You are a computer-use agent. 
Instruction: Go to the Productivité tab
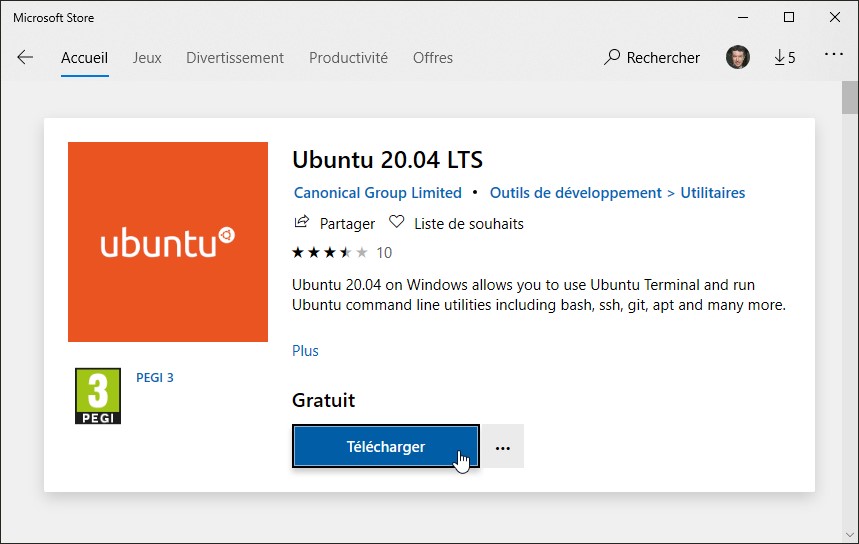pyautogui.click(x=348, y=58)
